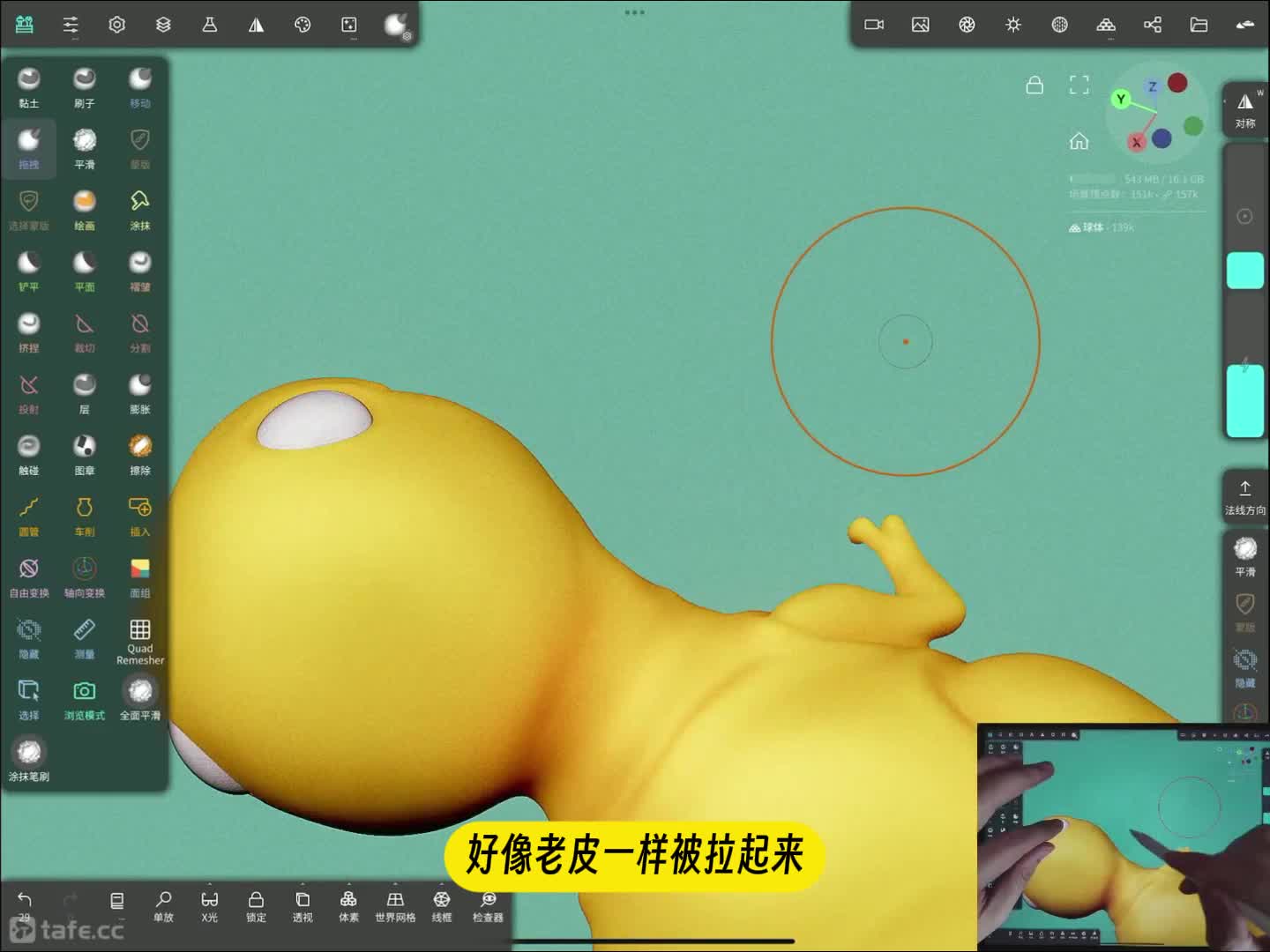Select the 车削 lathe tool

click(85, 516)
